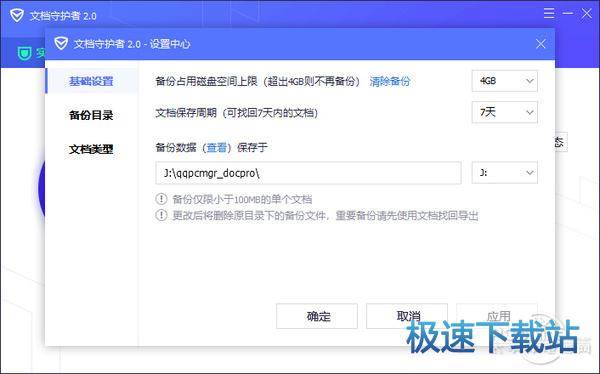Minimize the 文档守护者 main window
The image size is (600, 374).
coord(568,13)
